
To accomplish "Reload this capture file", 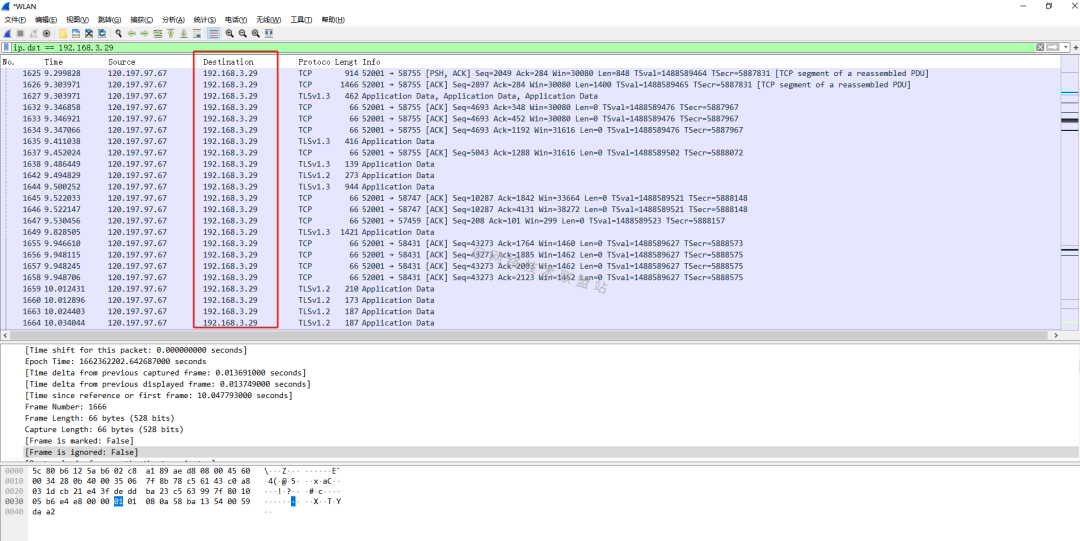I will coord(102,33).
